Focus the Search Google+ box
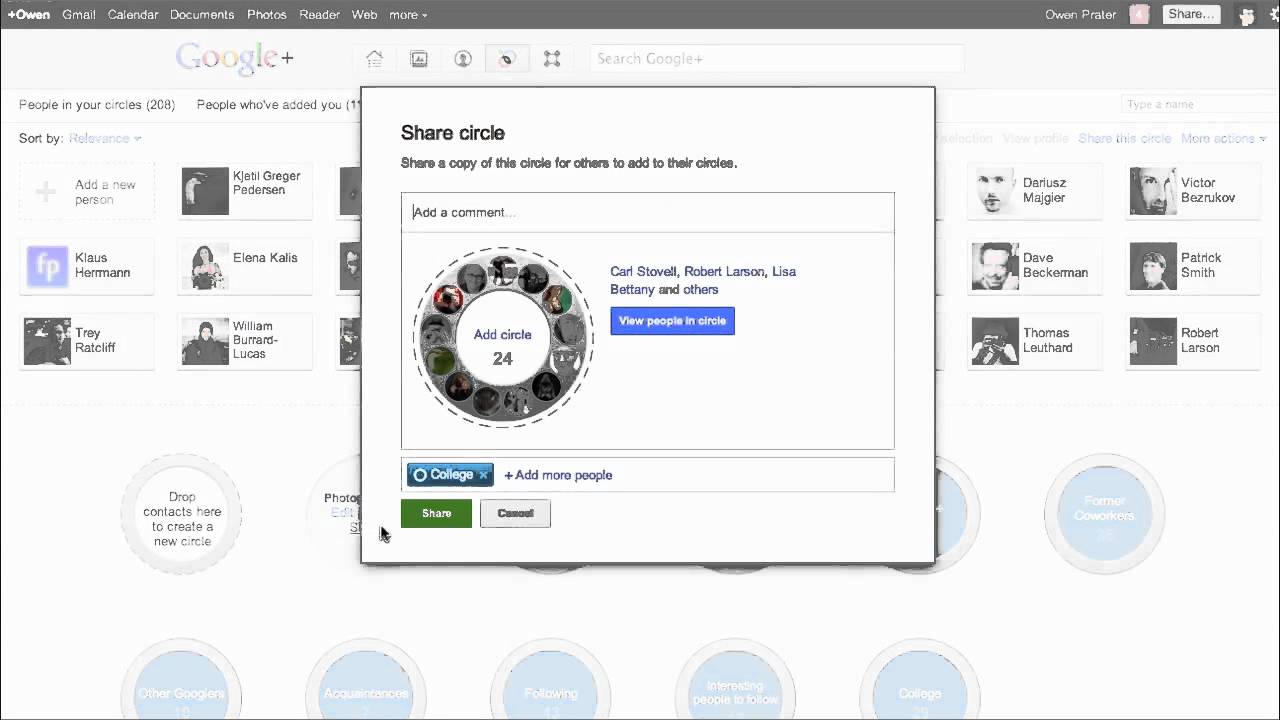The image size is (1280, 720). [777, 59]
